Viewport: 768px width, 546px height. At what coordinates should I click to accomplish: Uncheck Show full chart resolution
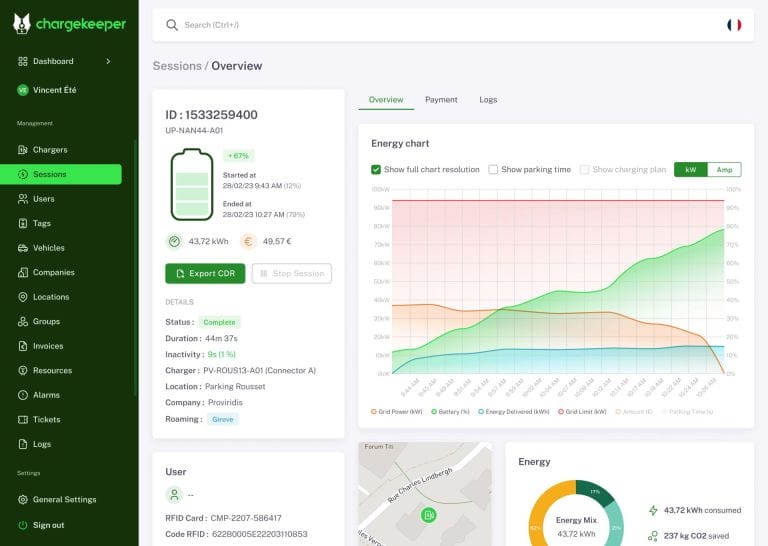coord(376,169)
